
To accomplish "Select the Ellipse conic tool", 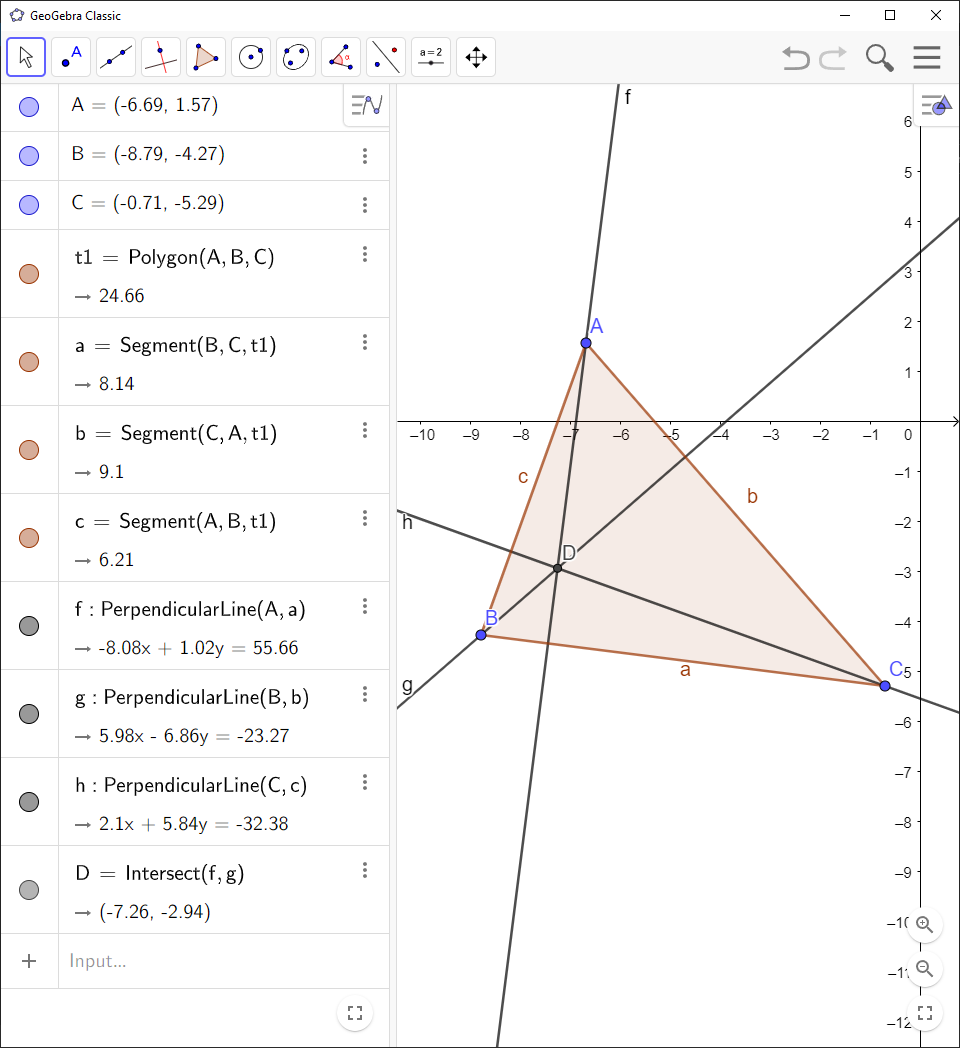I will tap(295, 57).
